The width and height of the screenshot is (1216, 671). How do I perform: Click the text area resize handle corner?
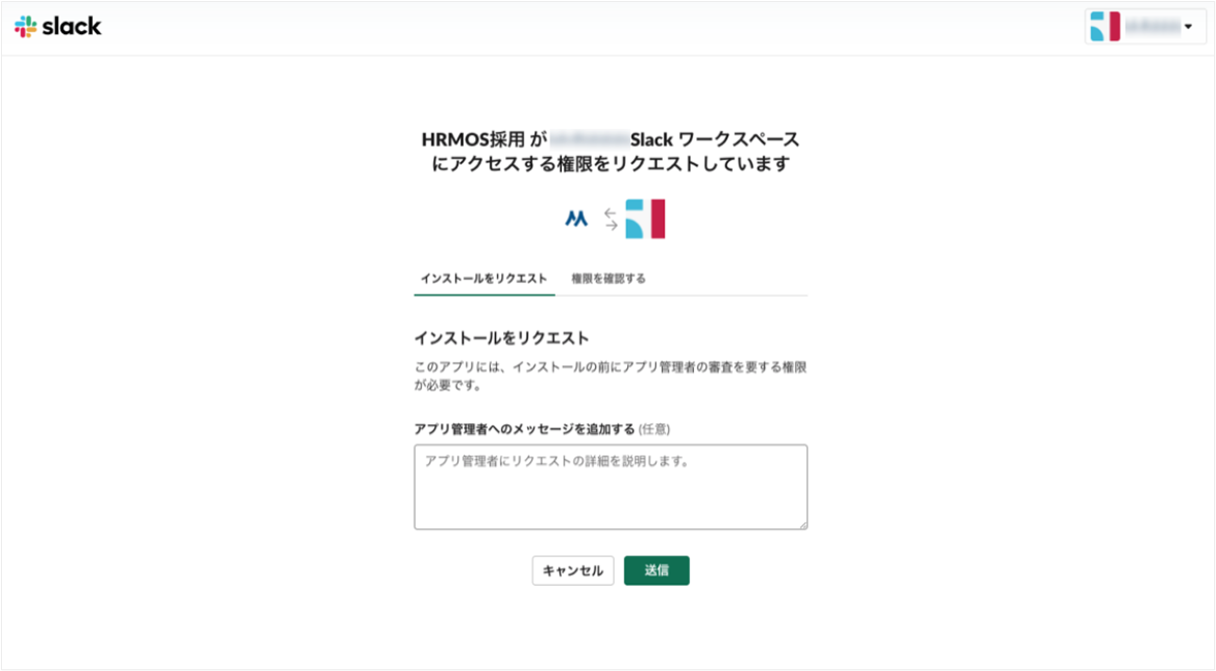click(802, 523)
